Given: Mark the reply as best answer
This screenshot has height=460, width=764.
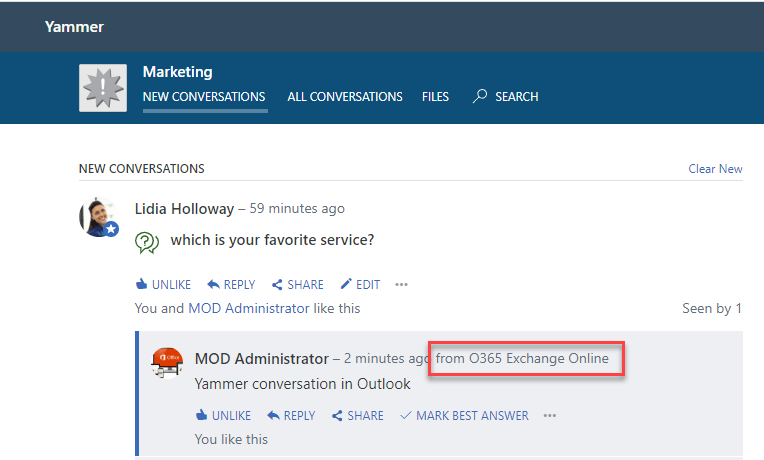Looking at the screenshot, I should 464,416.
